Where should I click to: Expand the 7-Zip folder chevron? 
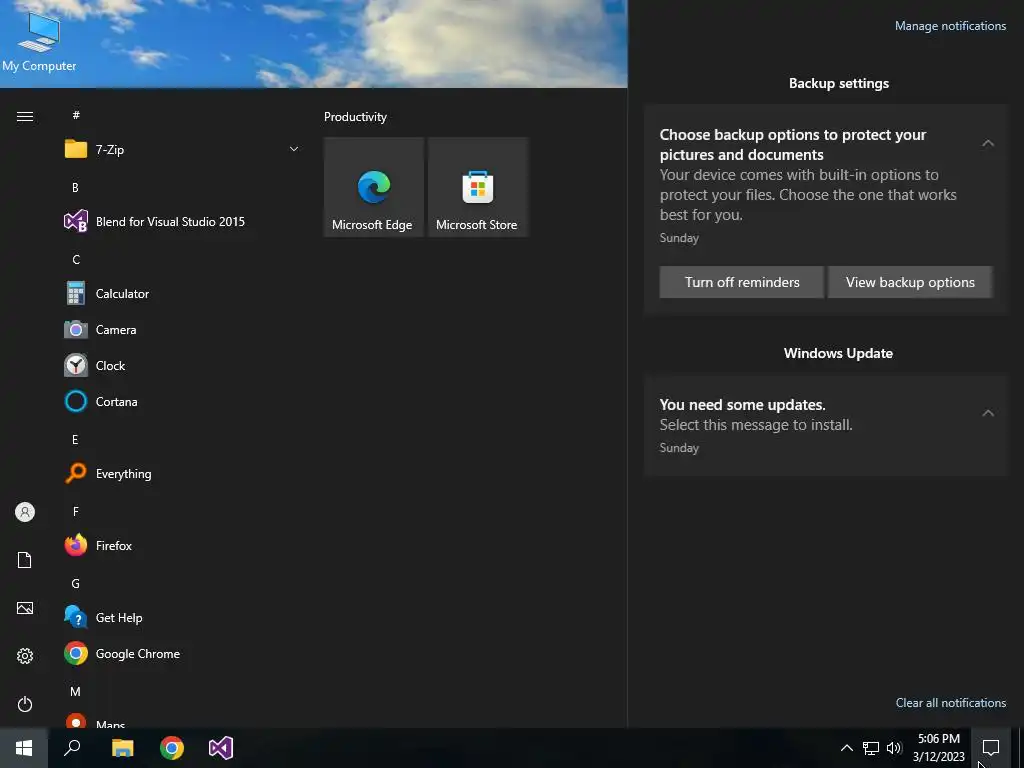click(294, 150)
